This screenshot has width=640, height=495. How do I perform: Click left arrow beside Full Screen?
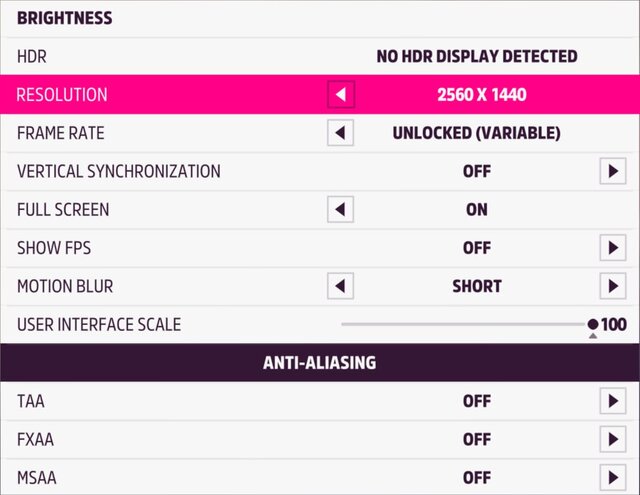click(341, 210)
